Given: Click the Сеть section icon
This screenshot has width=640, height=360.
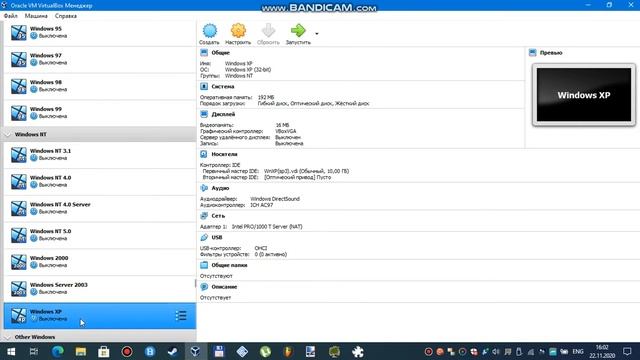Looking at the screenshot, I should click(204, 216).
